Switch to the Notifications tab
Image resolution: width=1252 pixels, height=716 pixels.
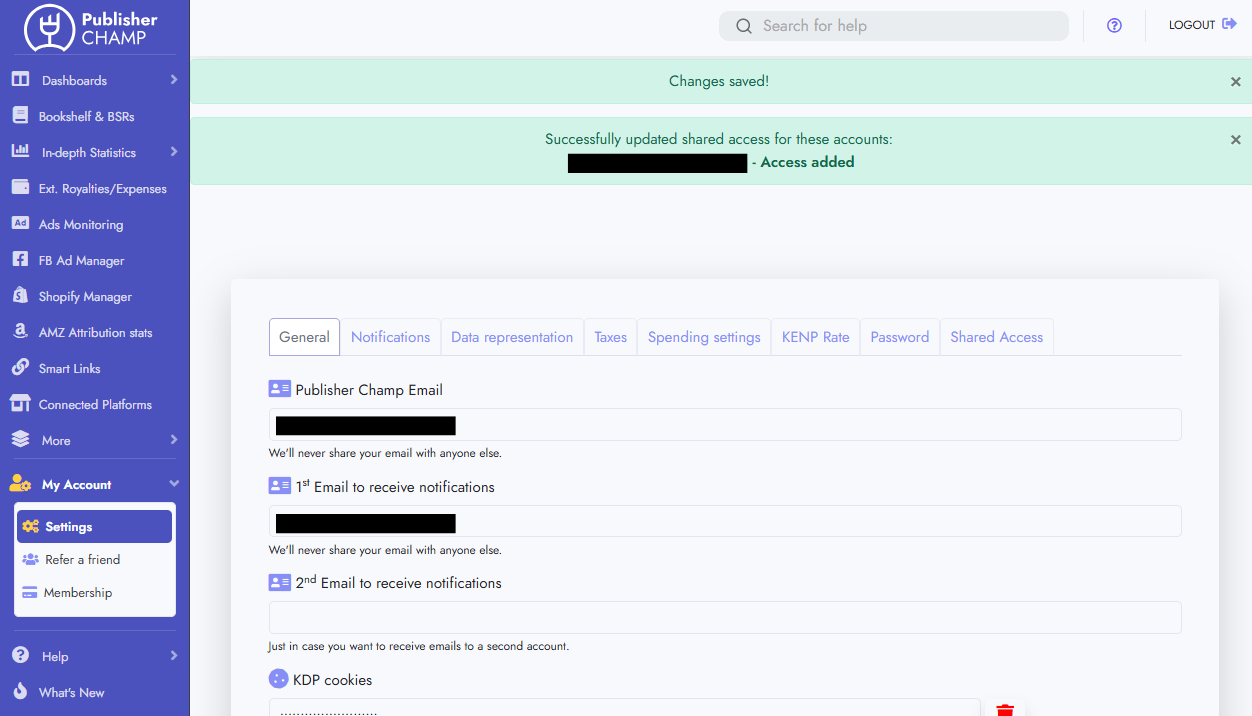pyautogui.click(x=390, y=337)
